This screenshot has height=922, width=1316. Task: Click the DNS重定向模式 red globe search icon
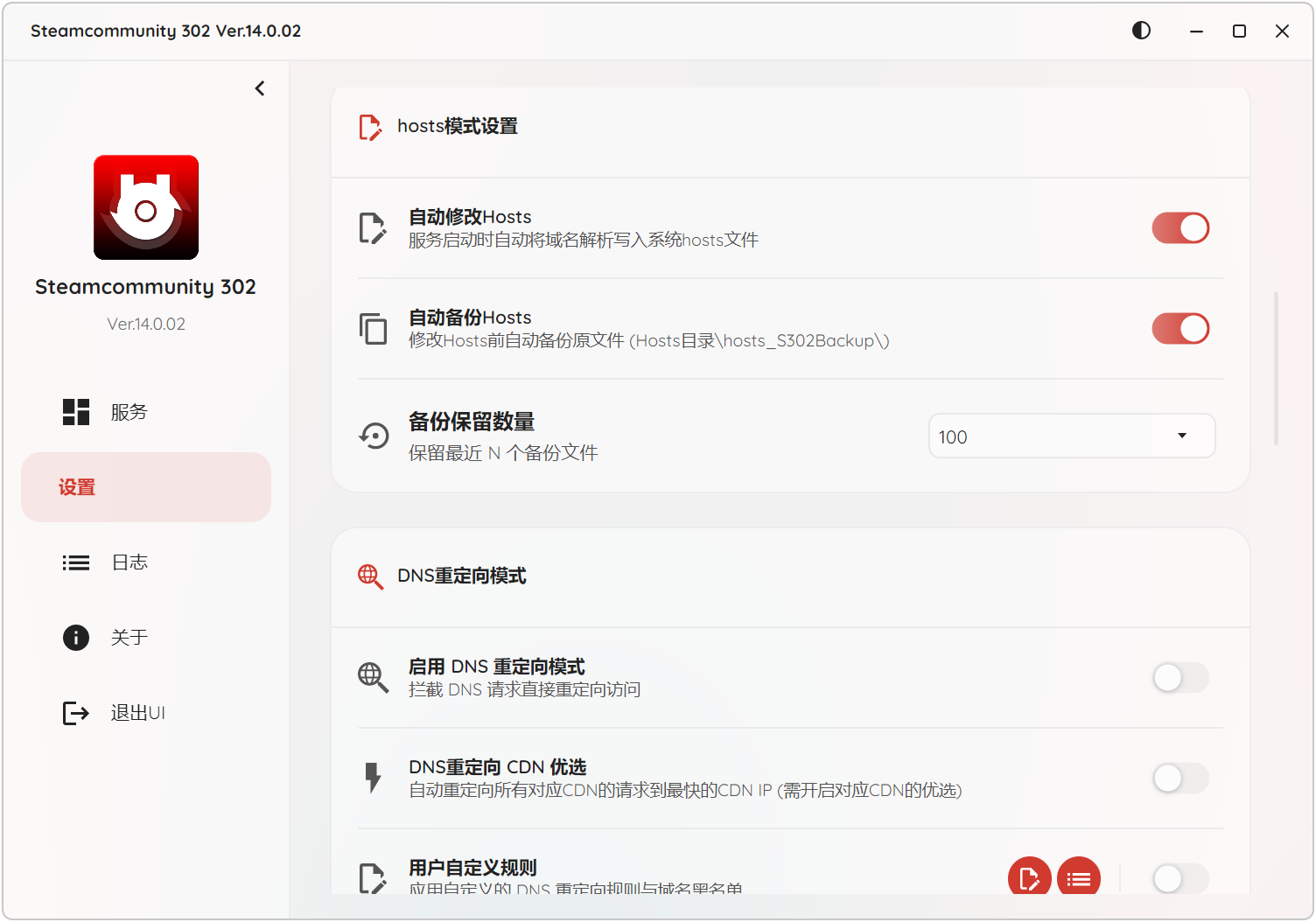(x=370, y=576)
